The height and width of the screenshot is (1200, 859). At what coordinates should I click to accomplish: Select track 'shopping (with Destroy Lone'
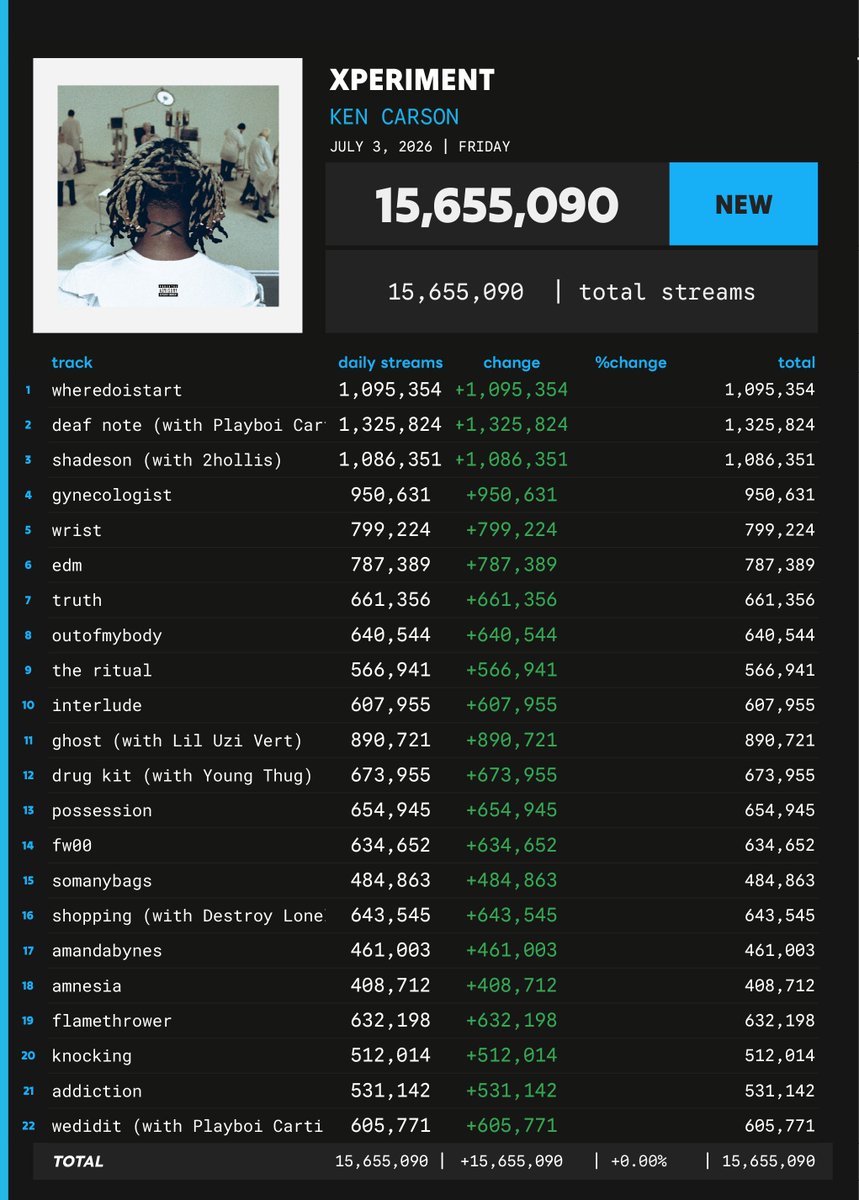click(188, 916)
